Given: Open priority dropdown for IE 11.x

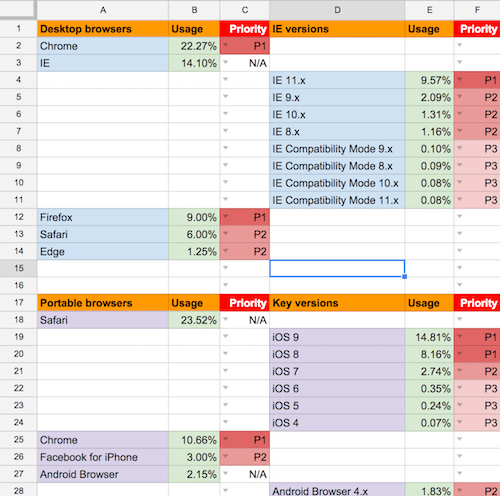Looking at the screenshot, I should 460,79.
